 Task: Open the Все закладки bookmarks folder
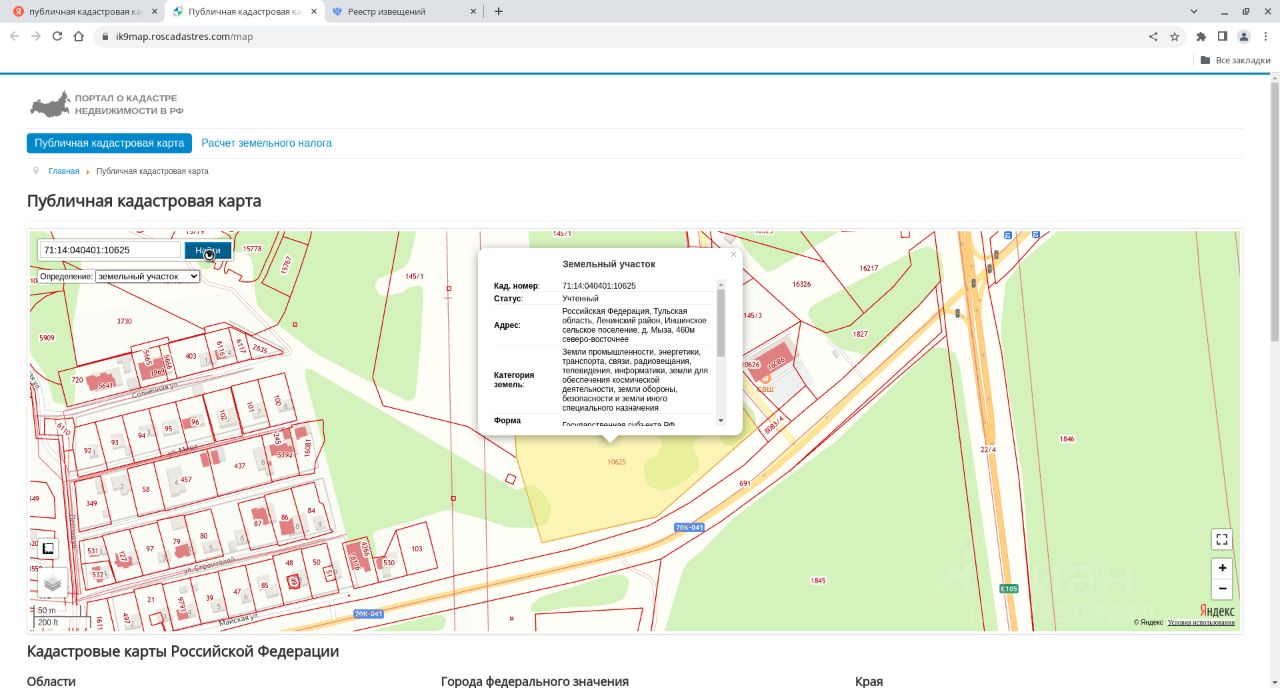click(1235, 60)
